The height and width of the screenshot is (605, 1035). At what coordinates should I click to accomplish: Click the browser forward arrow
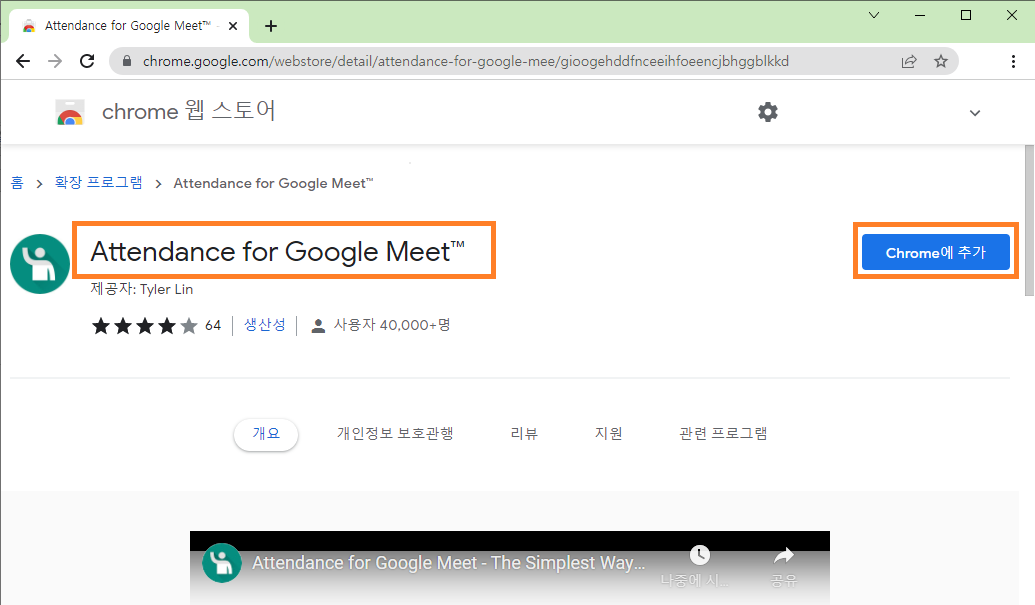click(55, 61)
